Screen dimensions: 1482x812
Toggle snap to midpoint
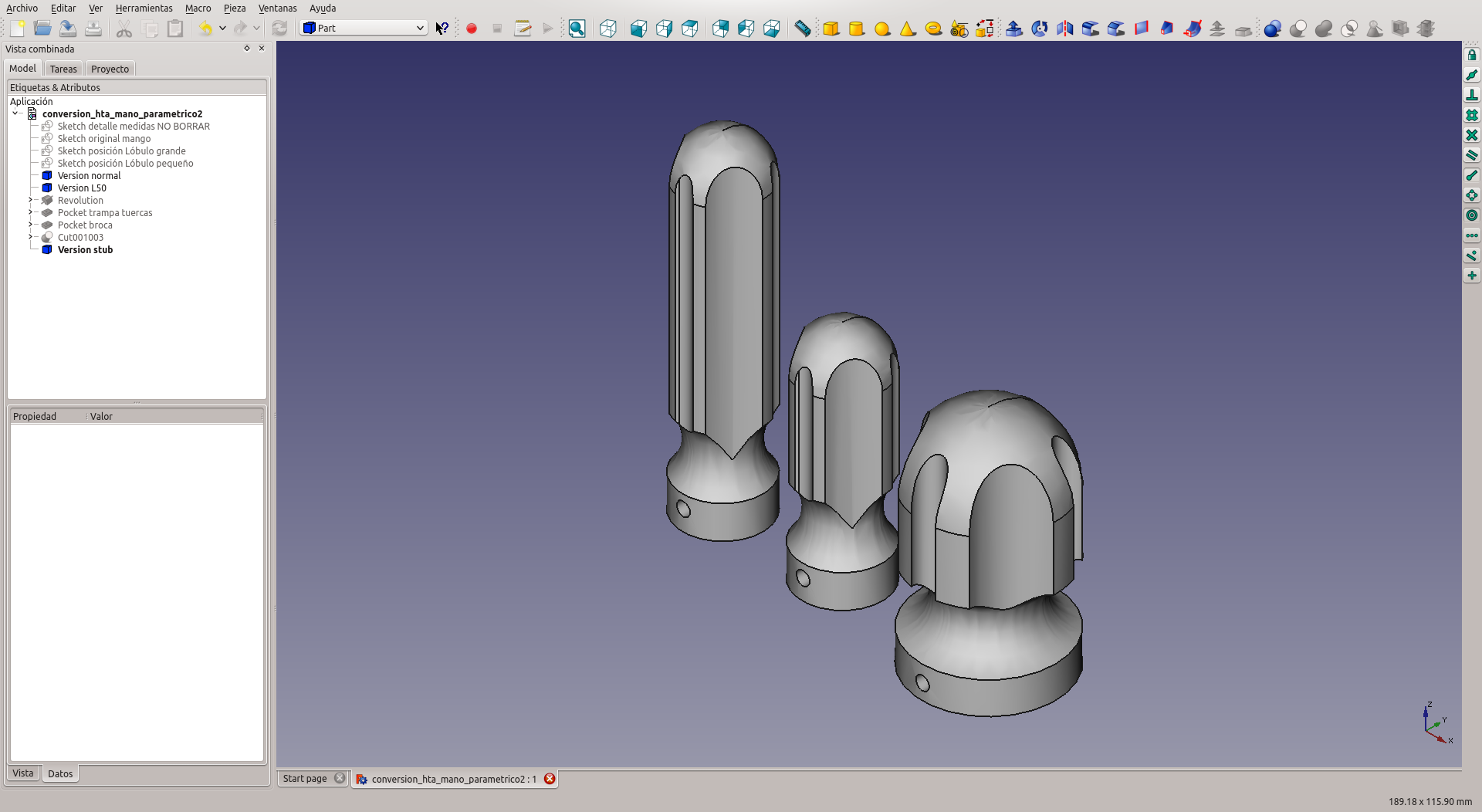tap(1472, 75)
